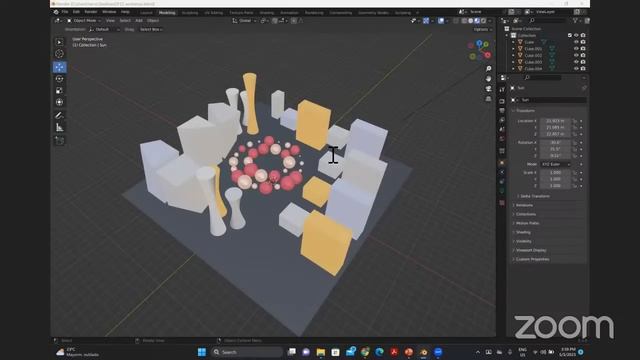Hide Cube.001 in viewport via eye icon

[x=576, y=49]
